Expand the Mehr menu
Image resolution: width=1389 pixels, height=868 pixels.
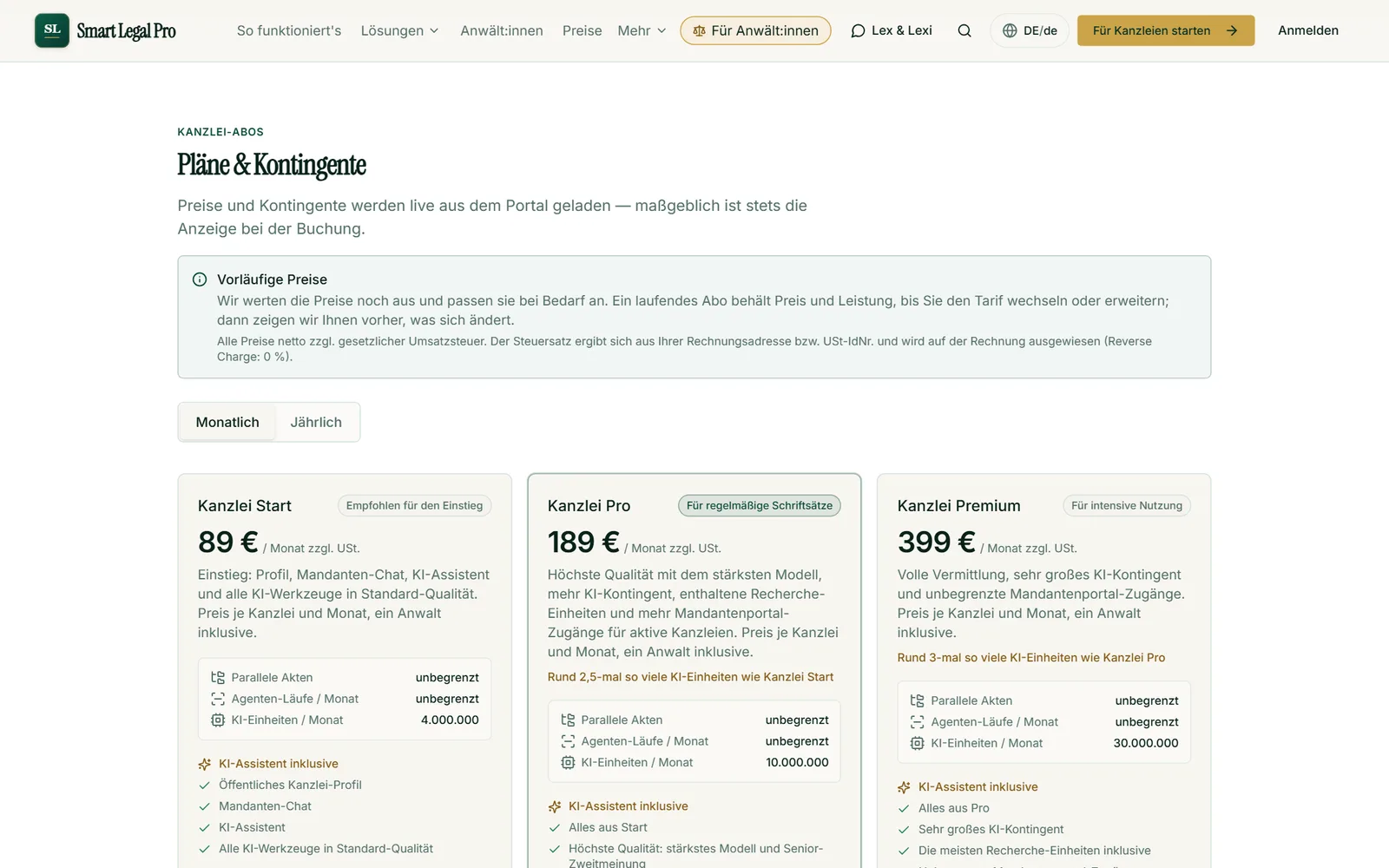642,31
